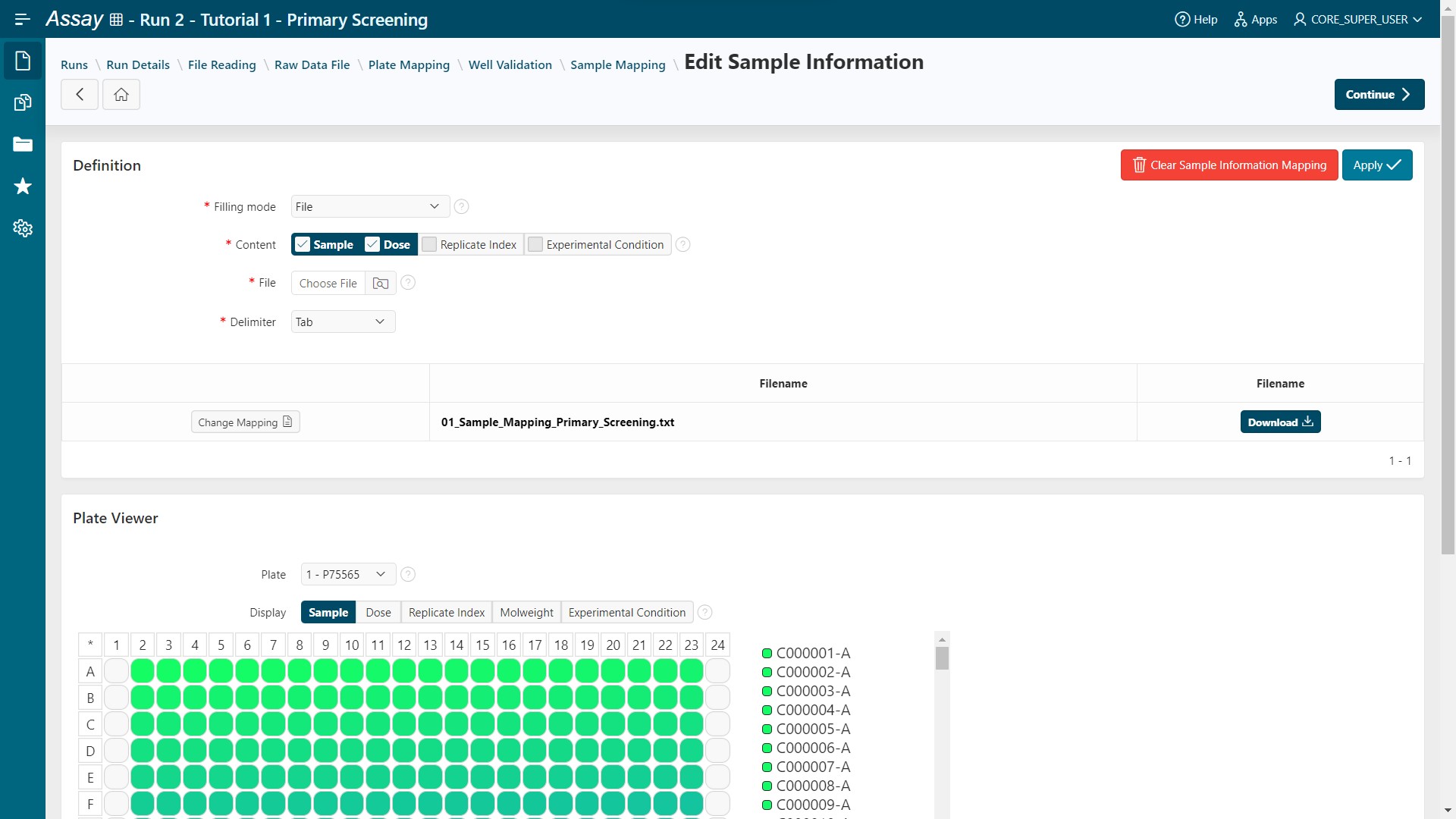Image resolution: width=1456 pixels, height=819 pixels.
Task: Go to Run Details breadcrumb
Action: tap(138, 65)
